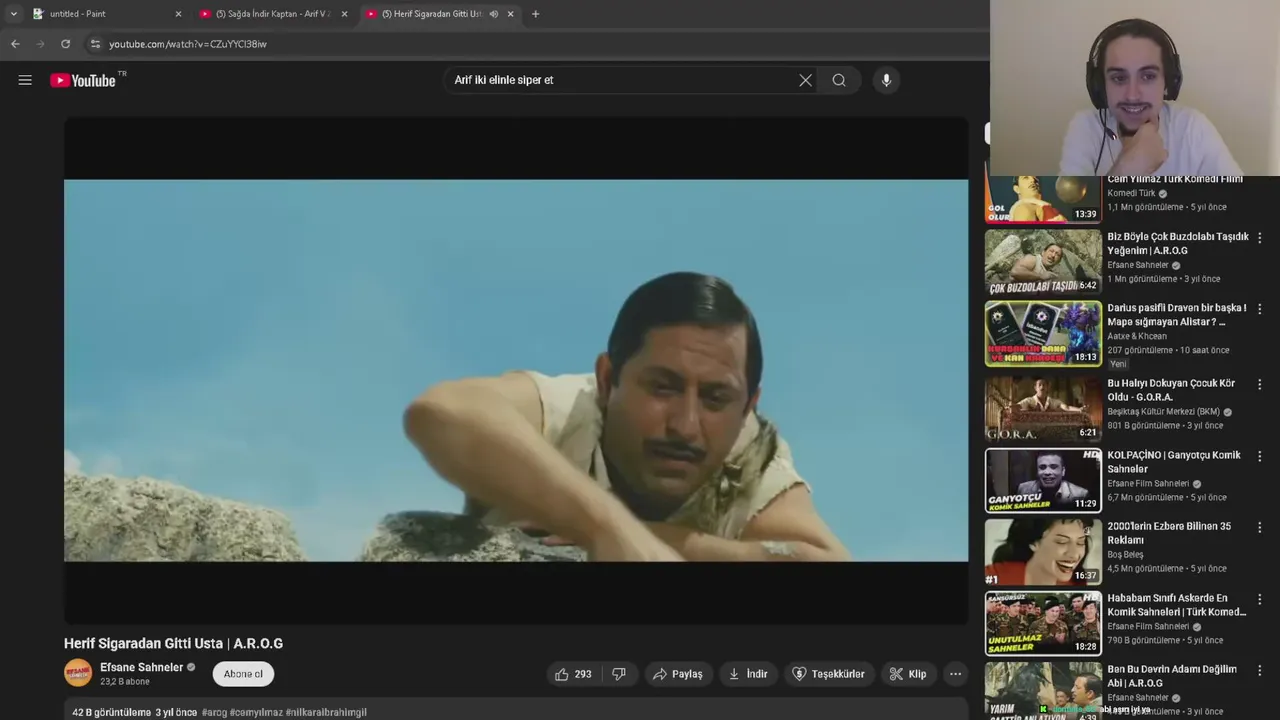Open tab search dropdown arrow
The height and width of the screenshot is (720, 1280).
point(13,14)
